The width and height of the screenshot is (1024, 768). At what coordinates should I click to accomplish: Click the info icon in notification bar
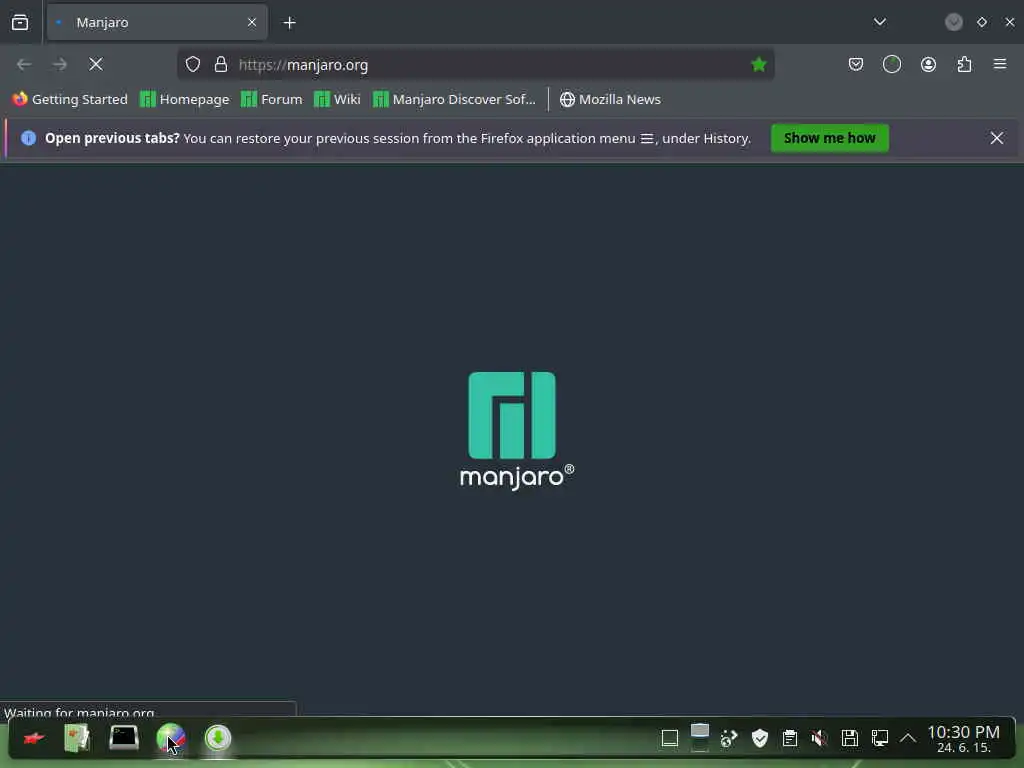pos(28,138)
